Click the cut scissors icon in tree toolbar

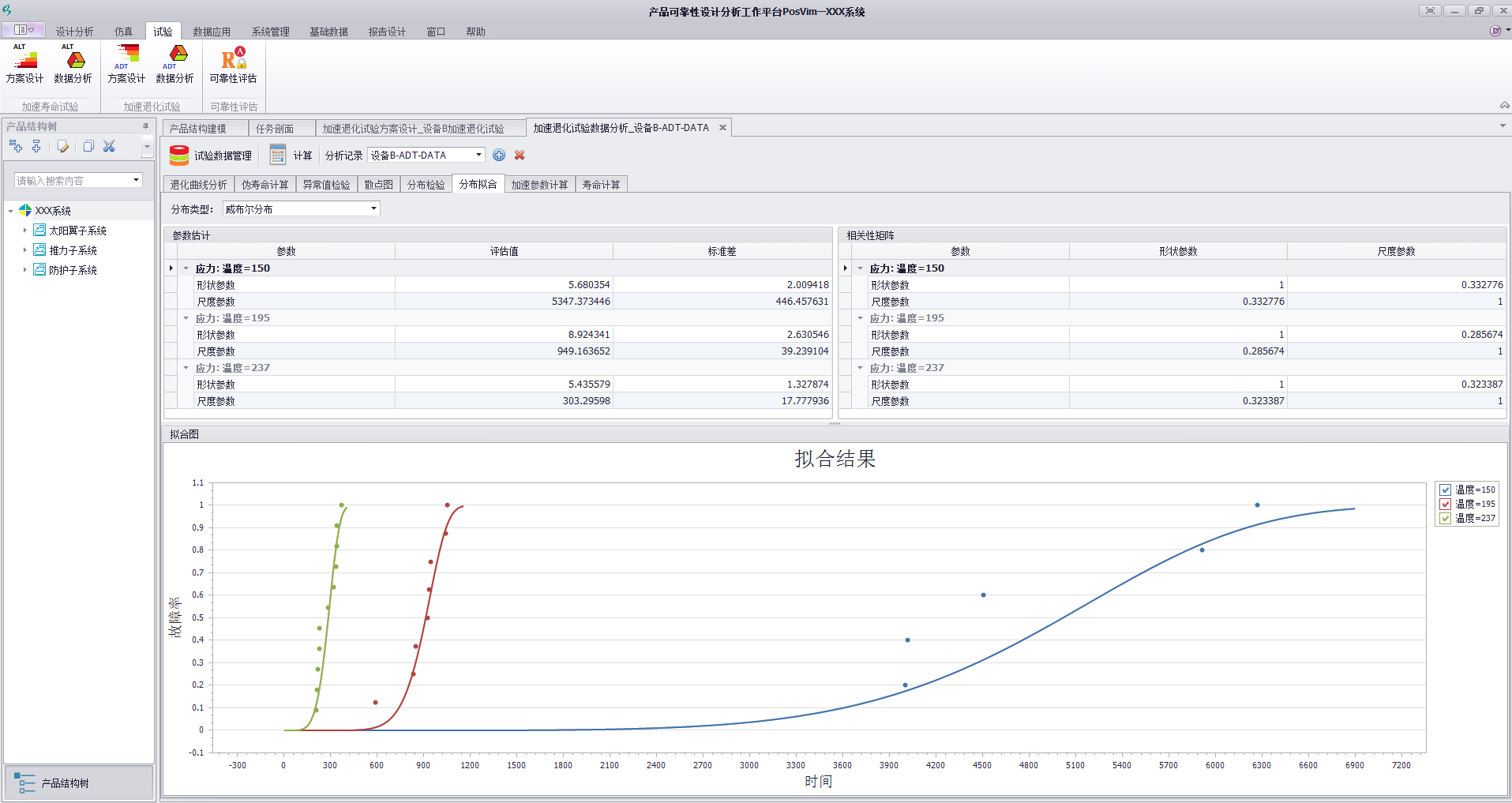(x=109, y=146)
